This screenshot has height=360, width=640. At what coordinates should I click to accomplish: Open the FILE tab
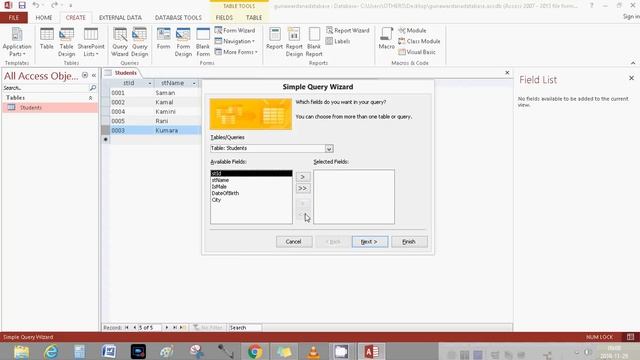click(14, 18)
